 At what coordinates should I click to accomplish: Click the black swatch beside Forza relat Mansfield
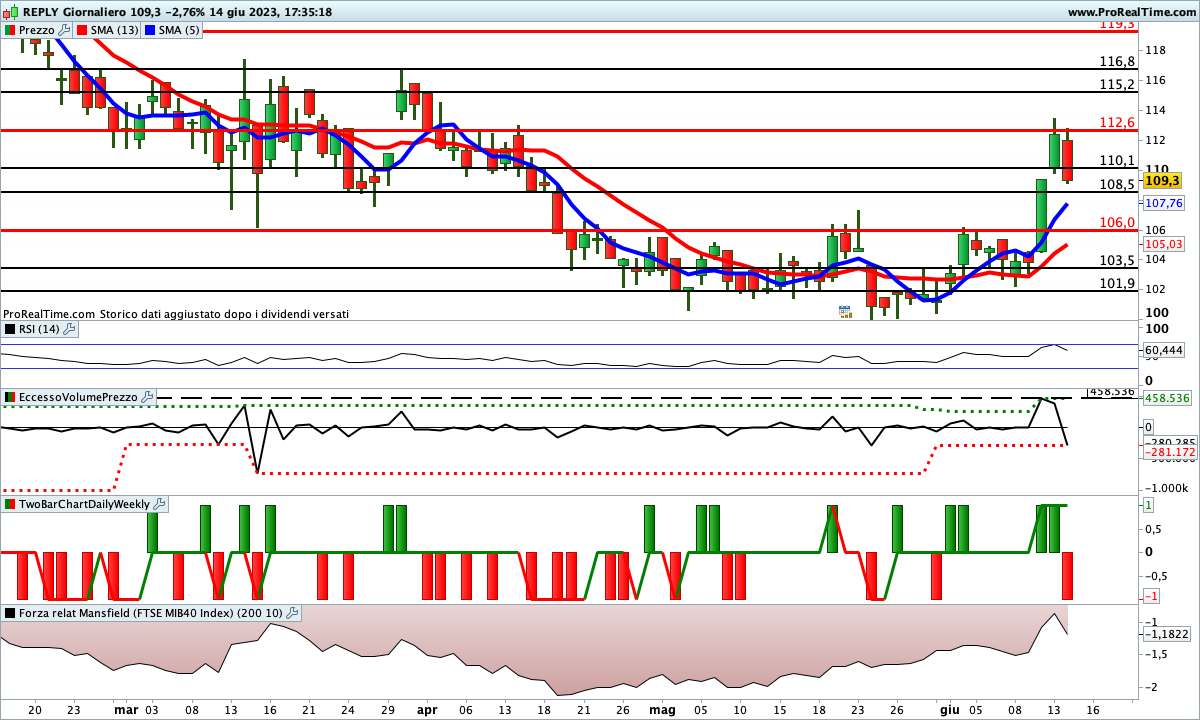click(x=11, y=612)
